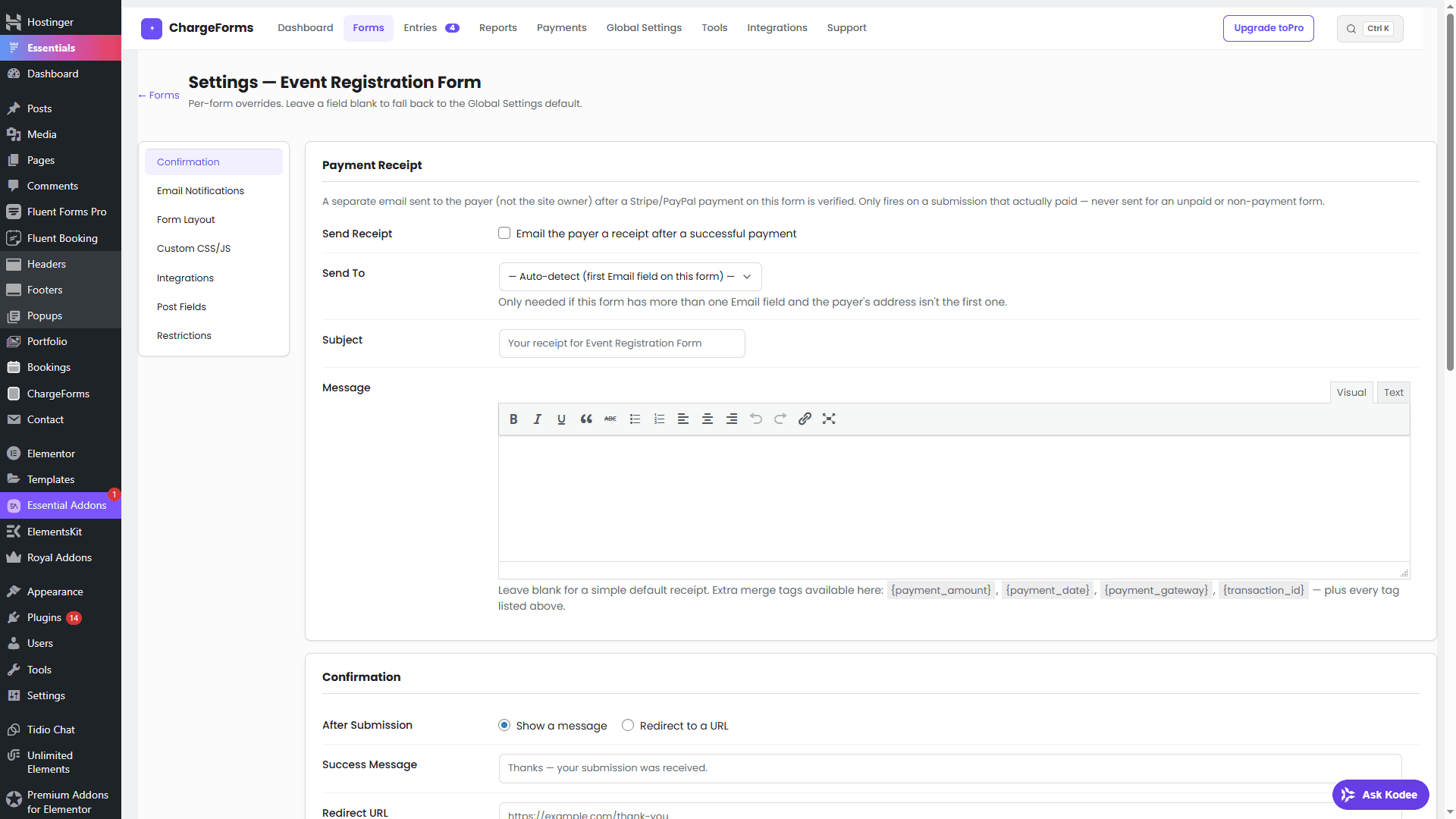Open the Forms tab in top navigation
1456x819 pixels.
tap(369, 28)
